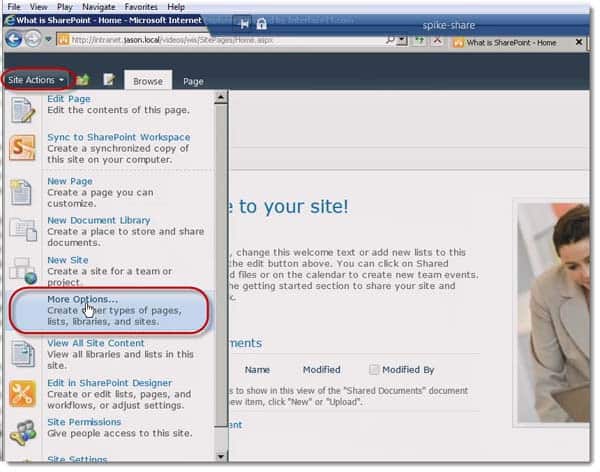Switch to the Page ribbon tab
This screenshot has width=600, height=472.
(x=193, y=81)
